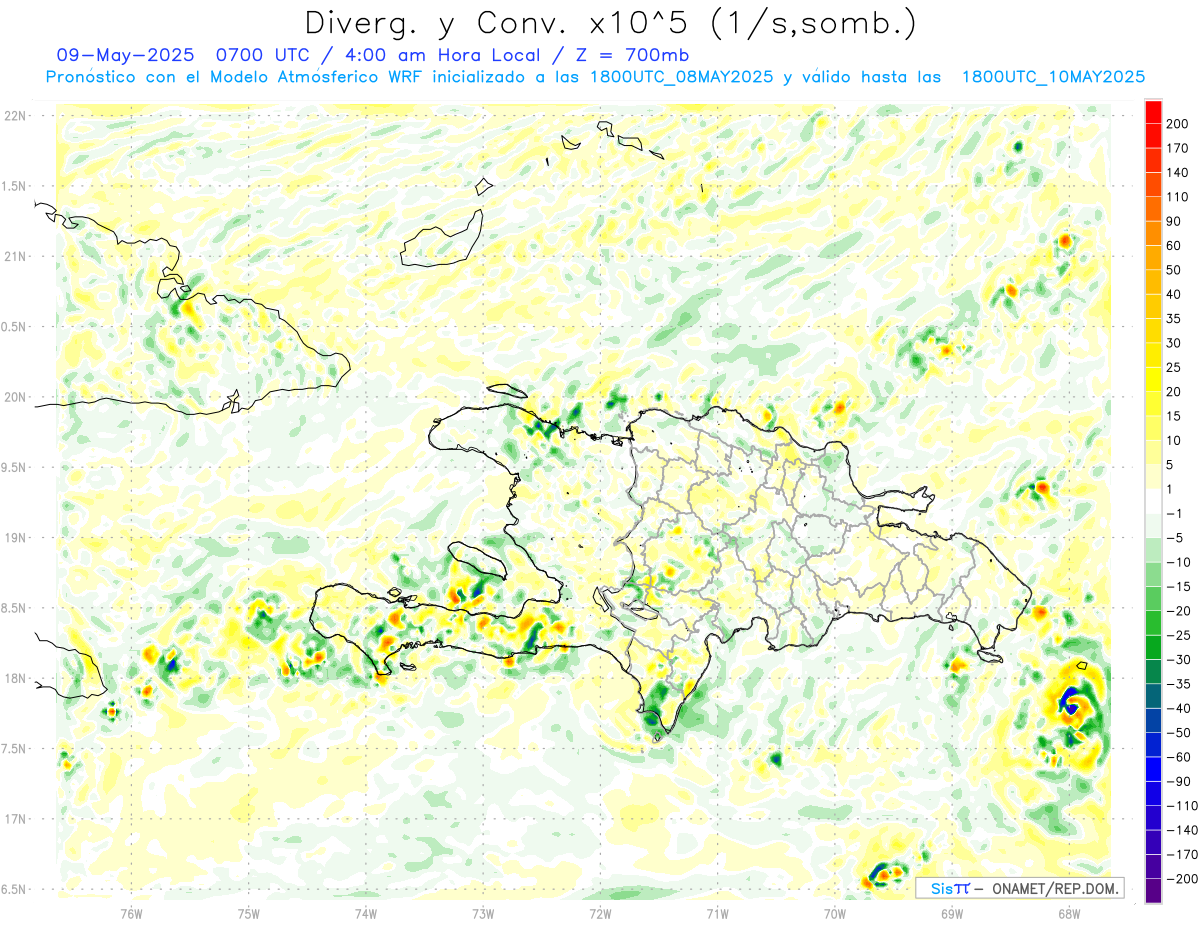Viewport: 1200px width, 927px height.
Task: Click the '-40' colorbar value
Action: (1178, 709)
